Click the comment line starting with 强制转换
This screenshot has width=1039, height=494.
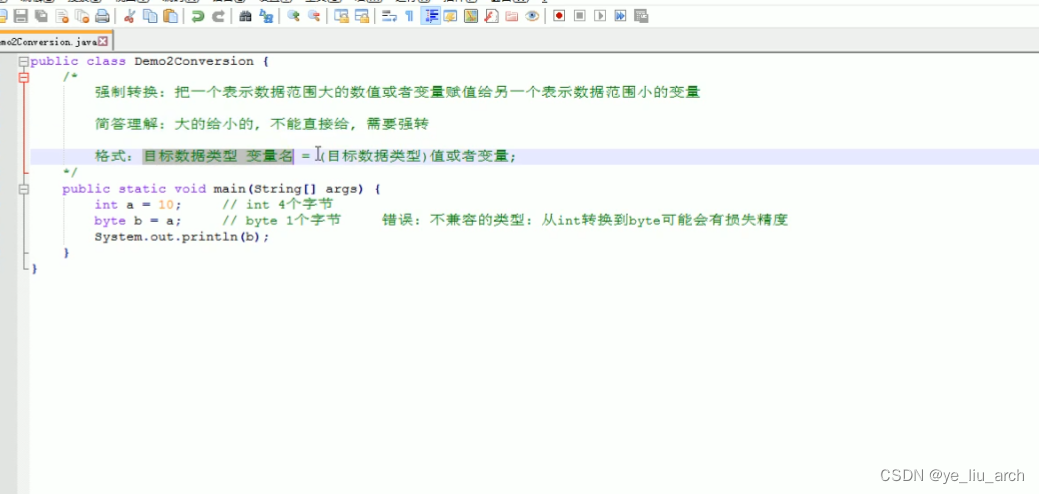(x=398, y=93)
